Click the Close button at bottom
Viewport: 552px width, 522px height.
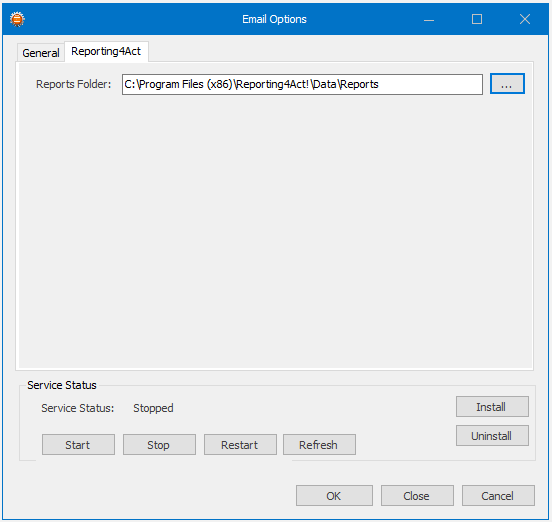click(417, 496)
